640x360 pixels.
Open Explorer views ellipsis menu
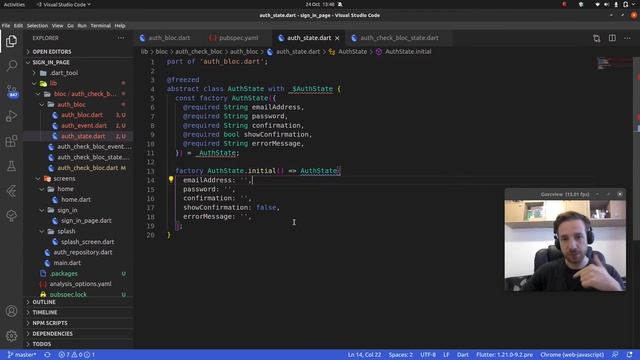(121, 38)
